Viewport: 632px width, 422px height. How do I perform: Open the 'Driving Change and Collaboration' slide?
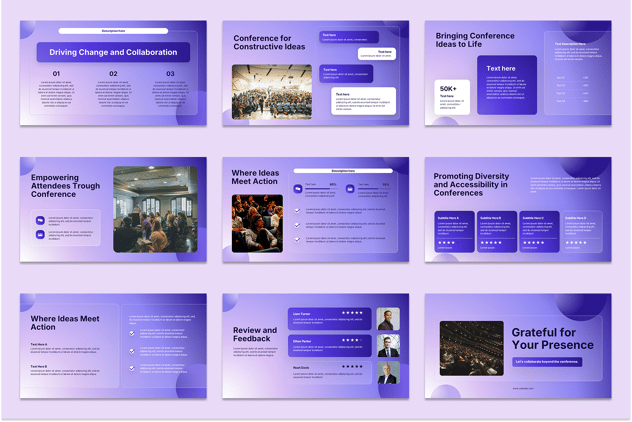(x=113, y=52)
